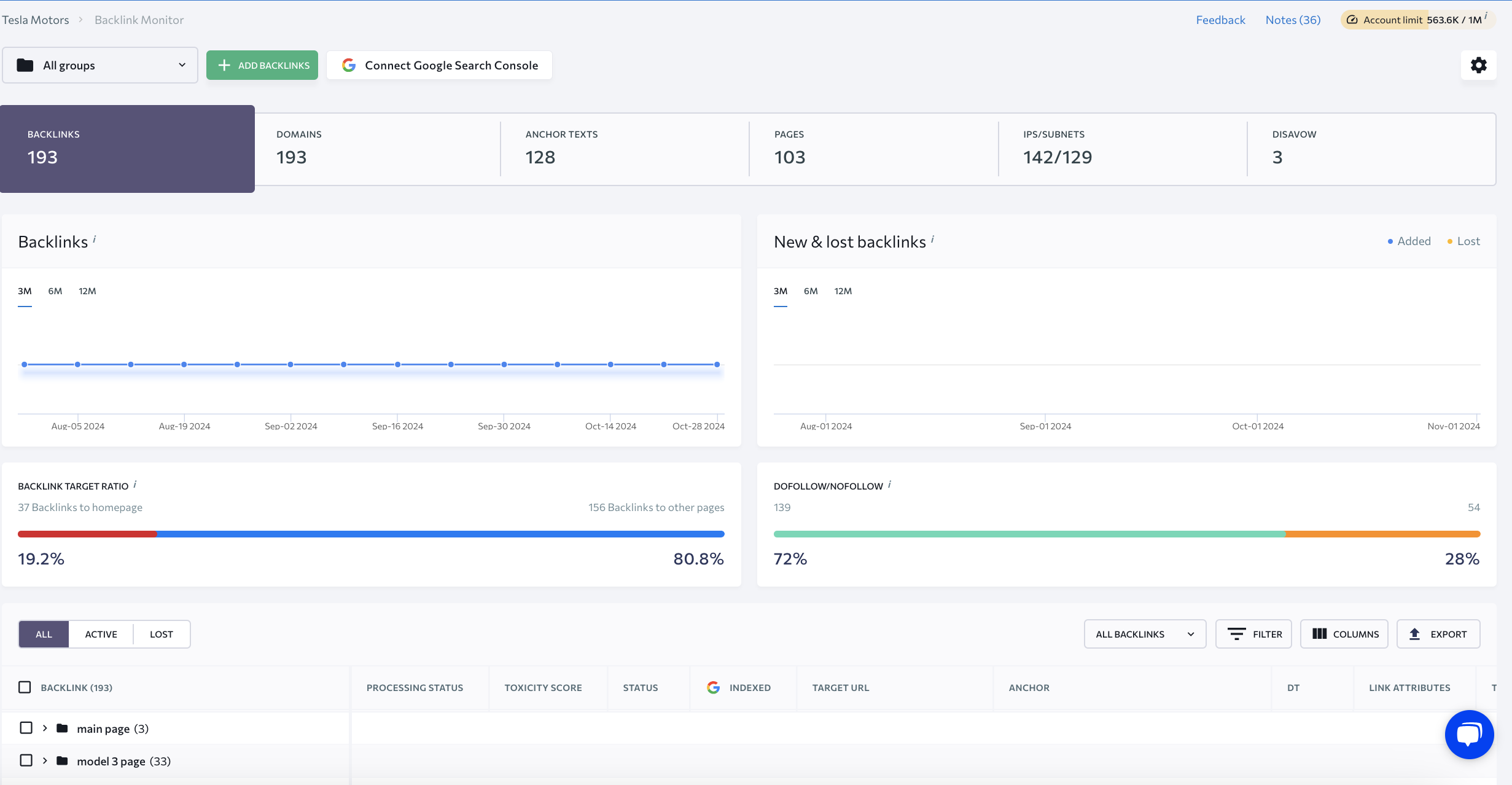The height and width of the screenshot is (785, 1512).
Task: Click green dofollow segment of the bar
Action: click(x=1029, y=534)
